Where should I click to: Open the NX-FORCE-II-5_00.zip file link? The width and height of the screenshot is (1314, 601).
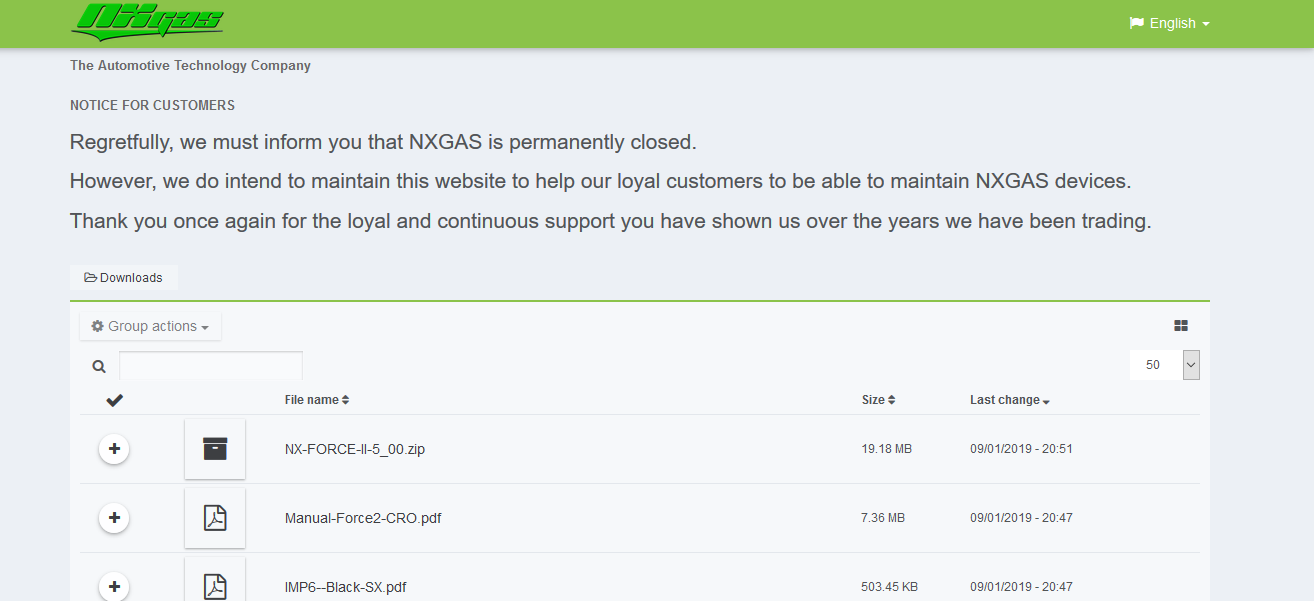[x=355, y=449]
